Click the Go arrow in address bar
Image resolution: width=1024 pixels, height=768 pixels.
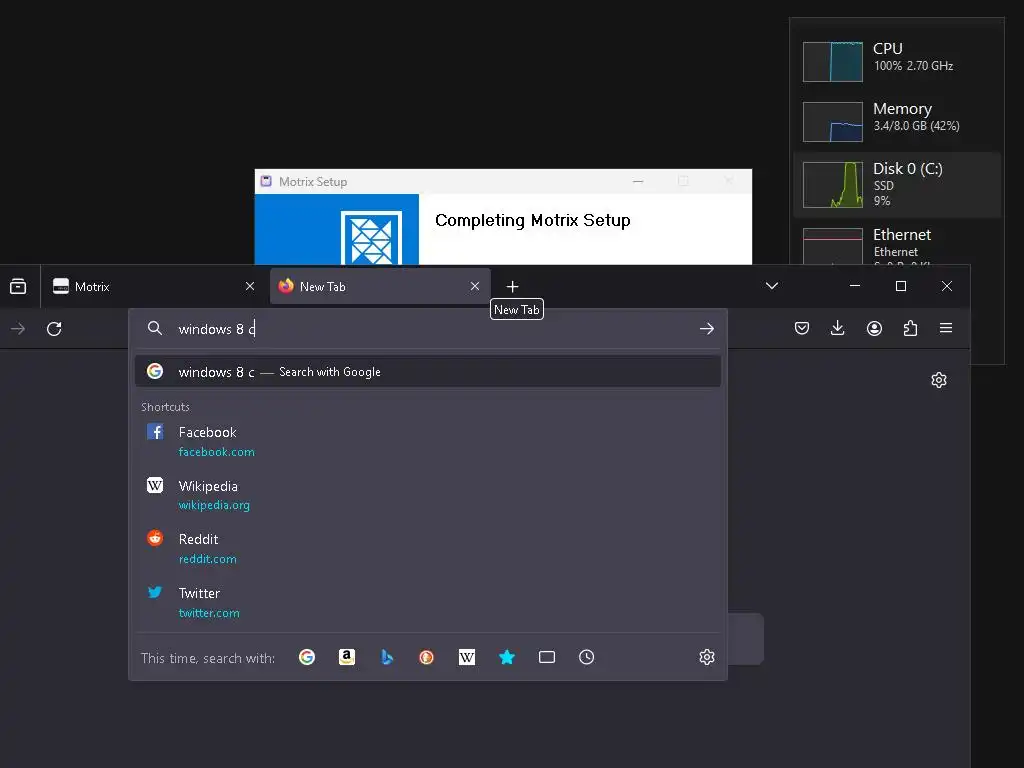(x=707, y=328)
